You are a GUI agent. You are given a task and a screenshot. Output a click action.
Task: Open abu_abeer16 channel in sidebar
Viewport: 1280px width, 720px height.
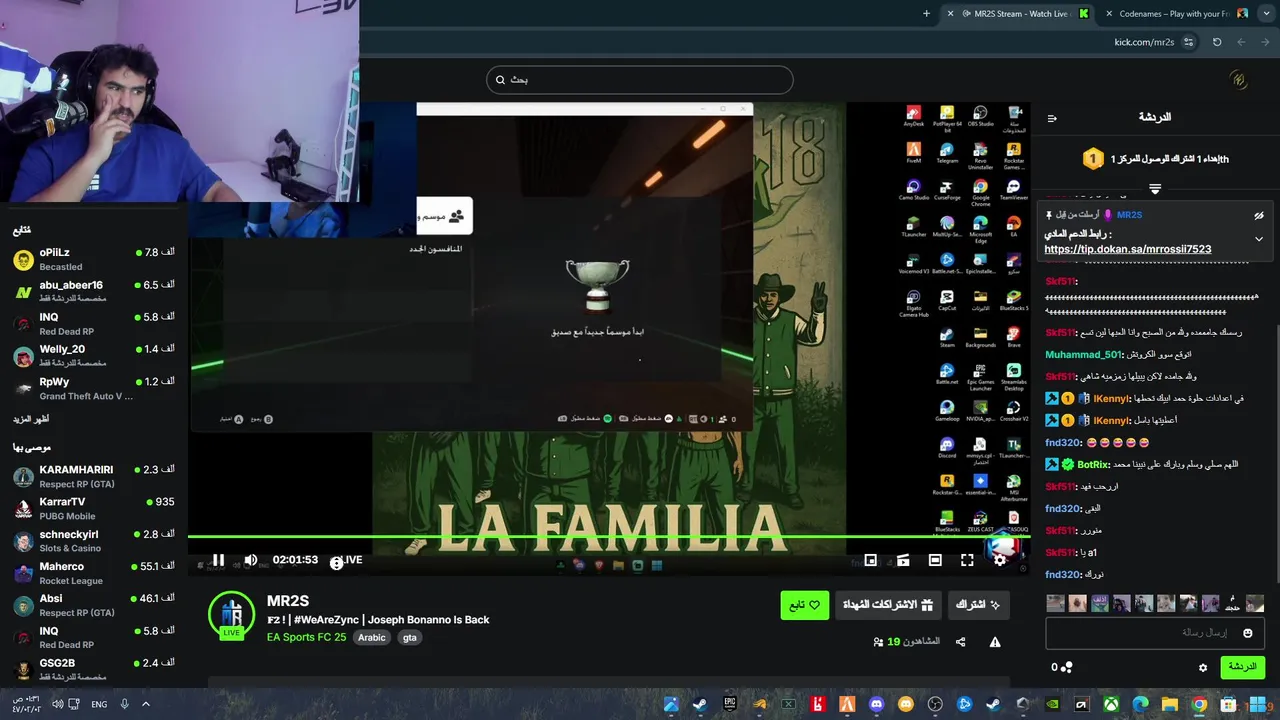(x=94, y=292)
